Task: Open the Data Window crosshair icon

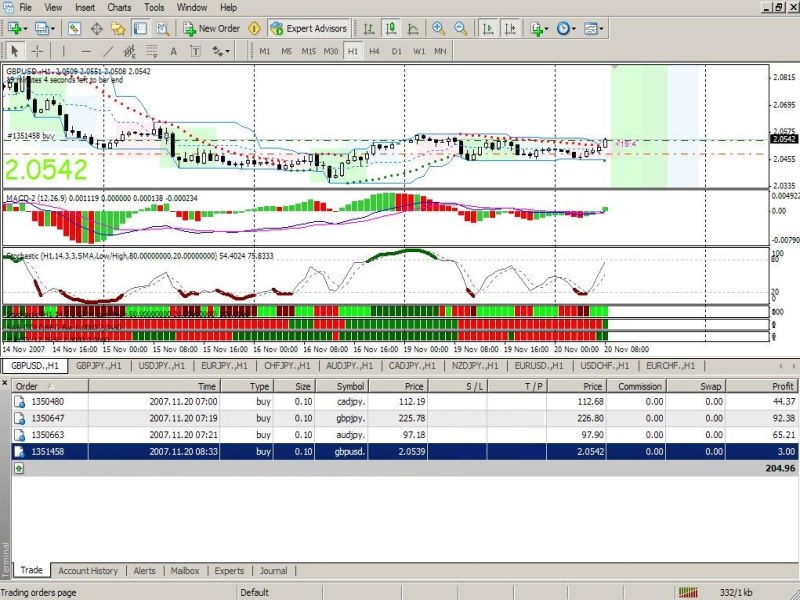Action: coord(96,29)
